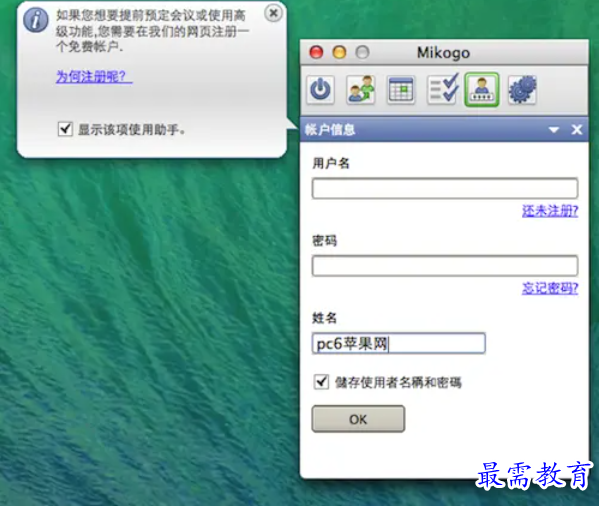Open the join session participants icon

point(361,90)
